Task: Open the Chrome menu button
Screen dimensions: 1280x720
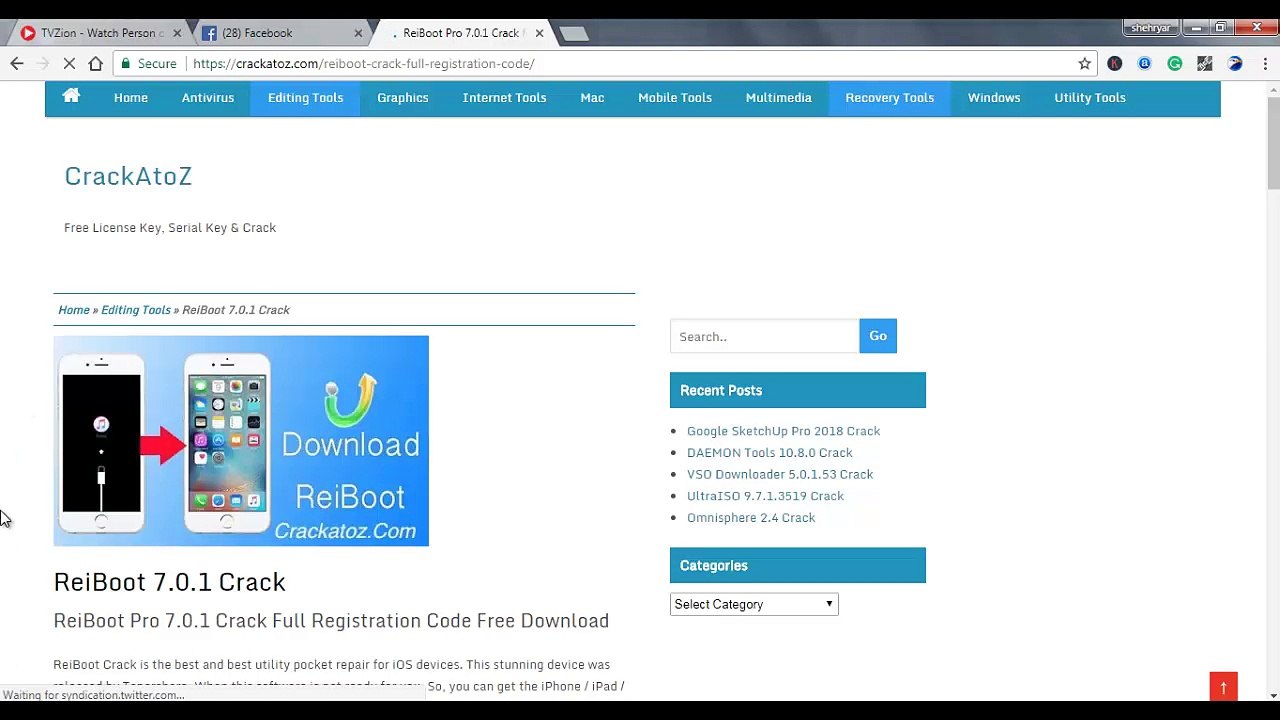Action: tap(1265, 63)
